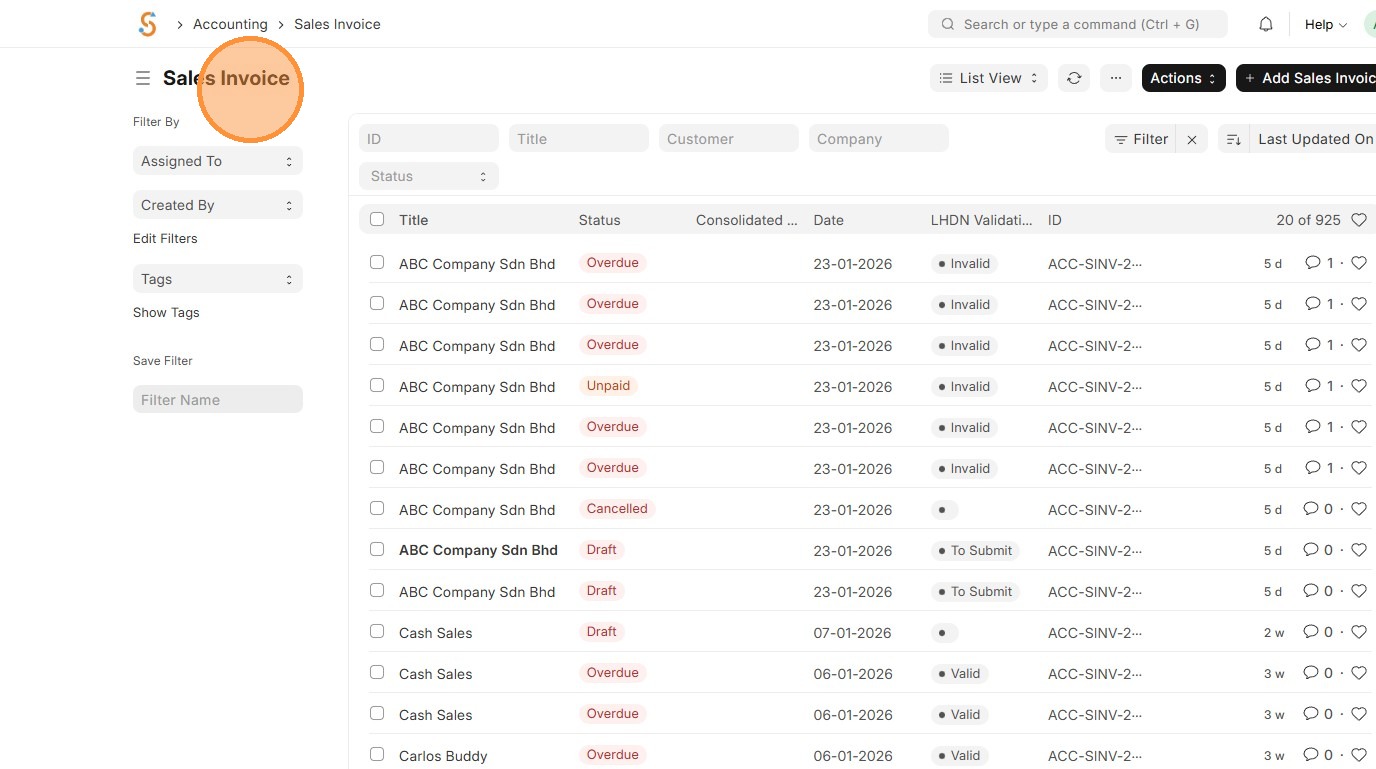
Task: Expand the Status filter dropdown
Action: pos(428,176)
